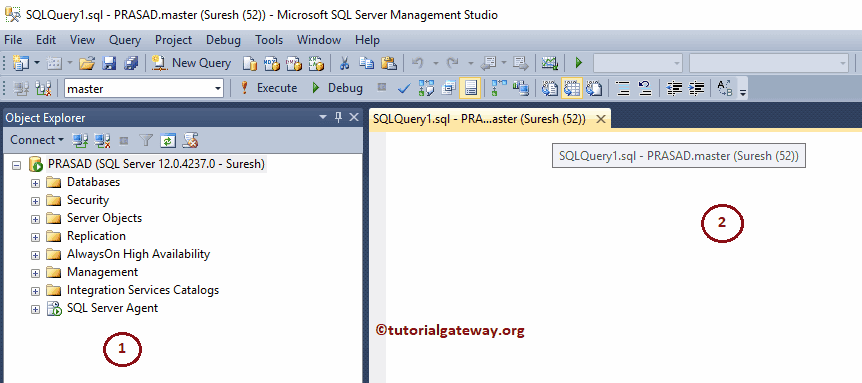Click the Specify Values for Template Parameters icon
Viewport: 862px width, 383px height.
click(725, 88)
